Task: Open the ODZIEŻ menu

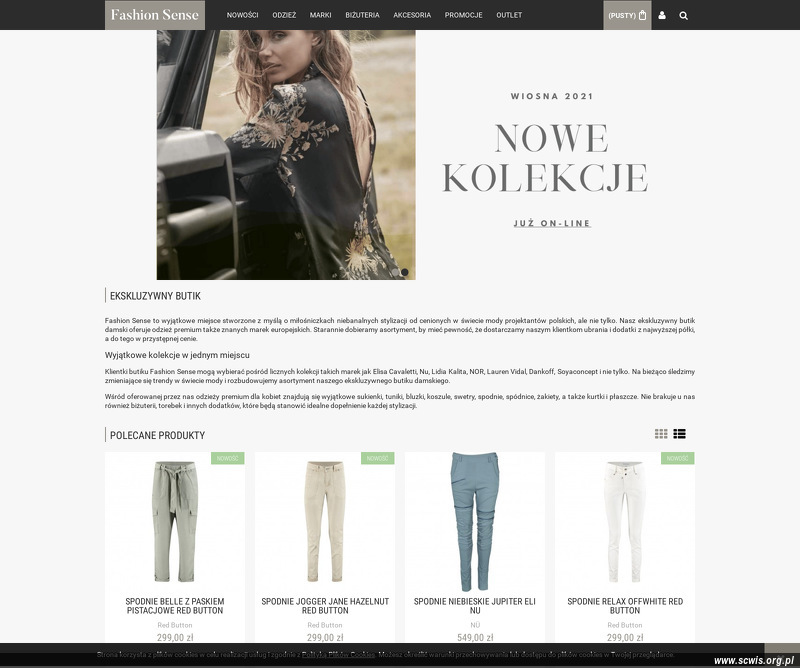Action: (x=284, y=15)
